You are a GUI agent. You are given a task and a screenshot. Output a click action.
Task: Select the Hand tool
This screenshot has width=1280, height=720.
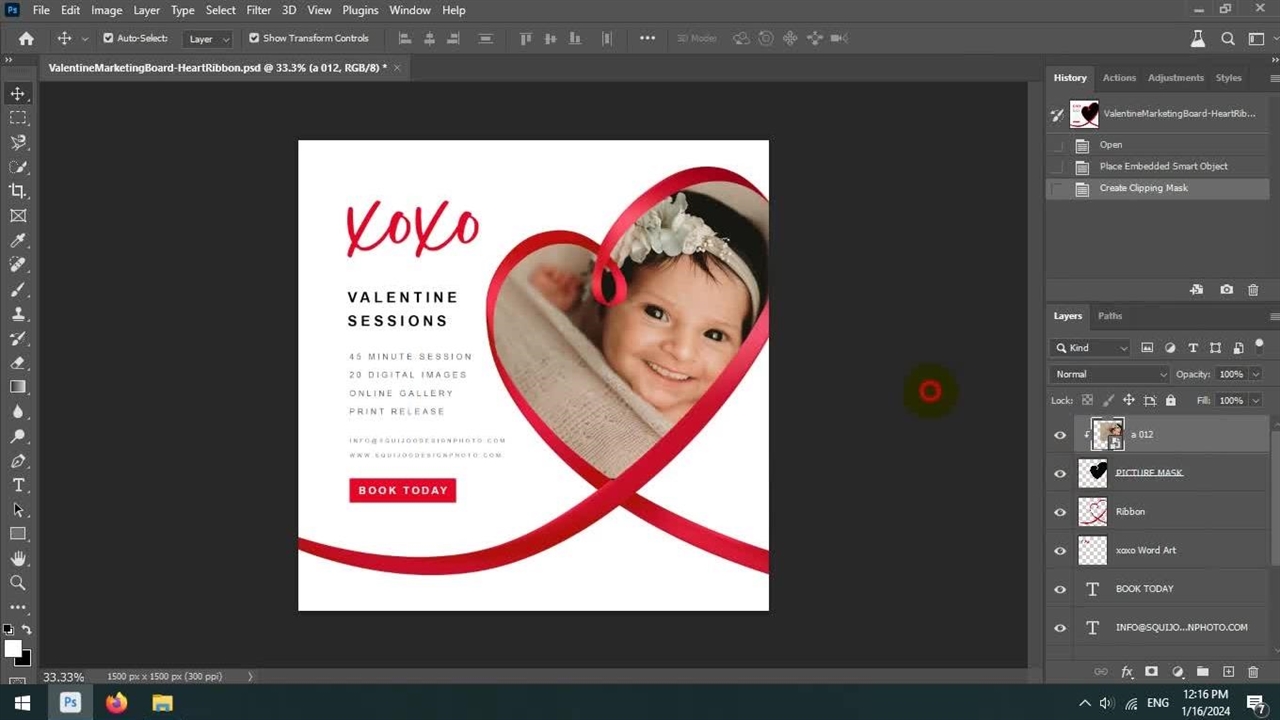click(x=18, y=558)
